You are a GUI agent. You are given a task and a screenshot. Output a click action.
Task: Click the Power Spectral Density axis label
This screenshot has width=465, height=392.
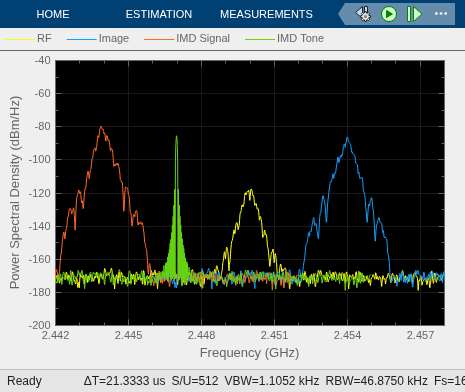[x=15, y=192]
